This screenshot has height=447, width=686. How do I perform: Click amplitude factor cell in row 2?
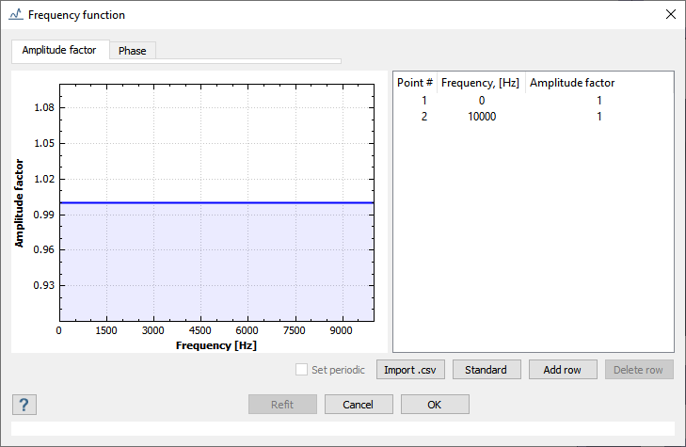tap(598, 117)
